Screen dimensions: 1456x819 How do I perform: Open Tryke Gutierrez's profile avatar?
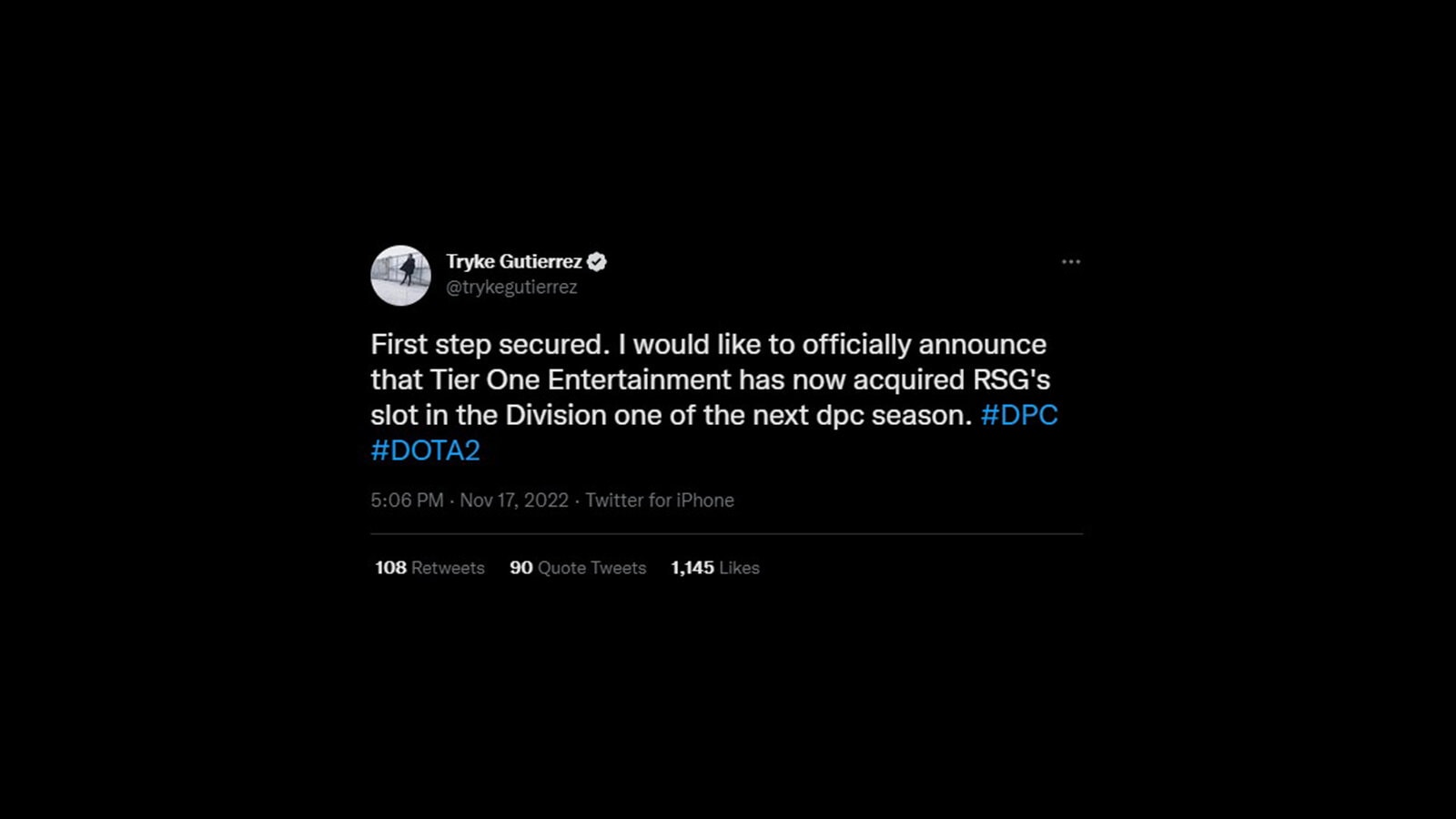[x=400, y=276]
